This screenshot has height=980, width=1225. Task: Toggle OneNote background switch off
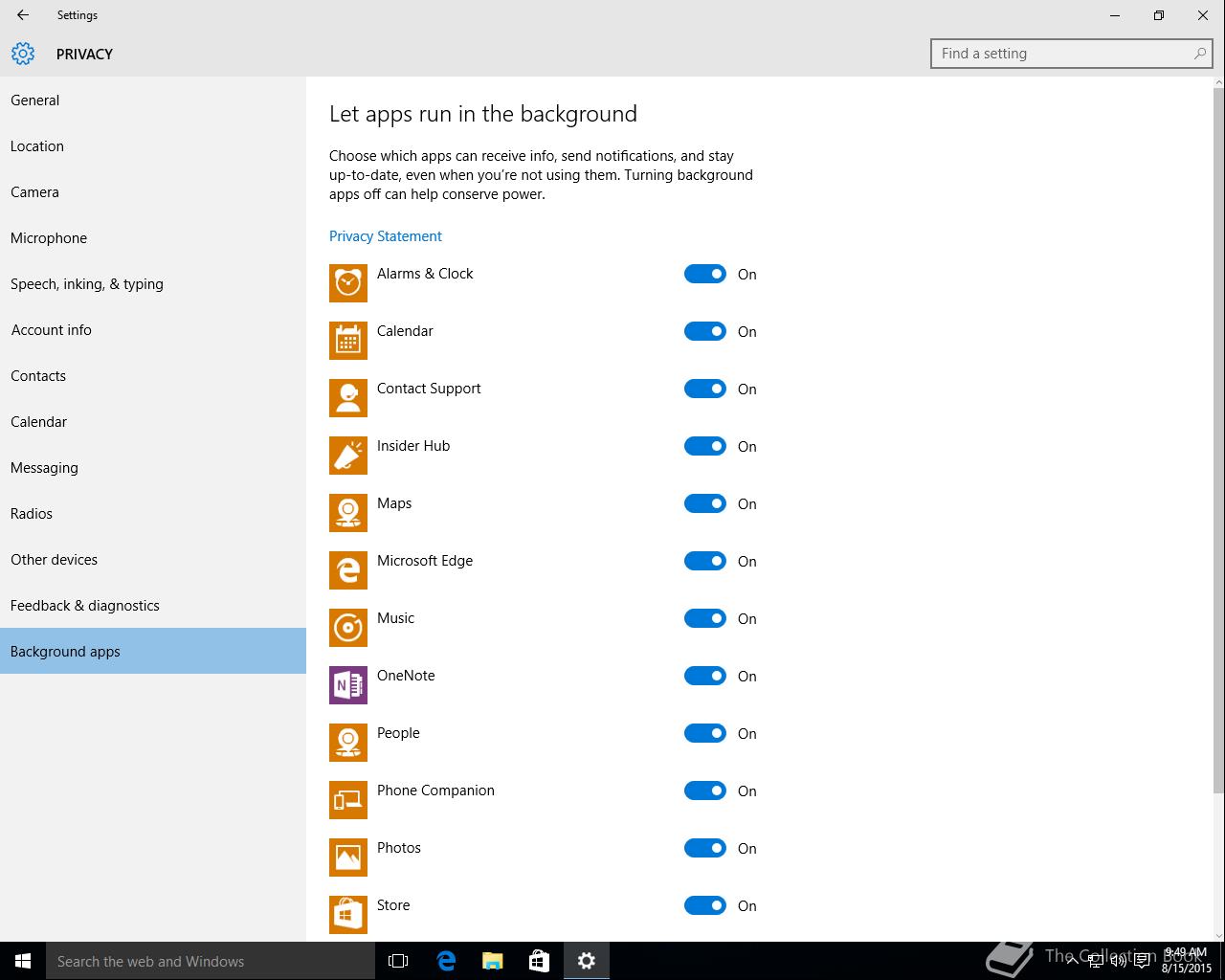705,676
